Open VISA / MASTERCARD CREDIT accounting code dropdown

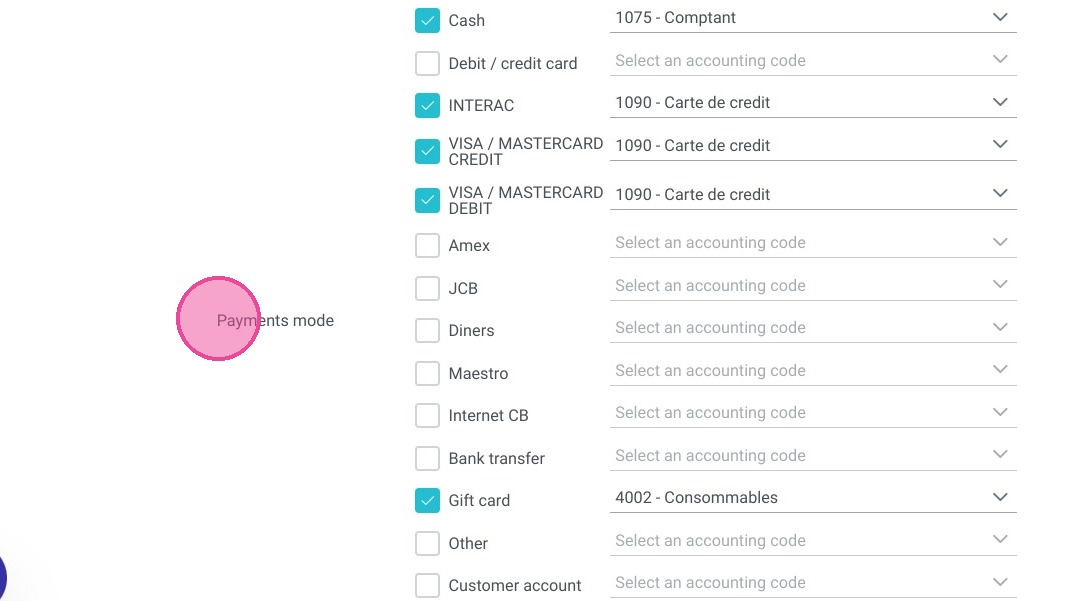[813, 145]
